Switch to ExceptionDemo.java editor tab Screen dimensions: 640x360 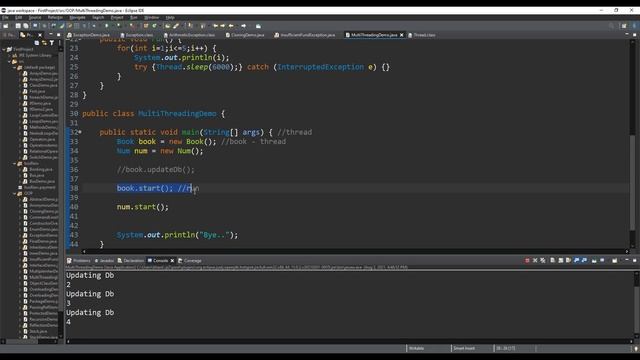pos(89,35)
